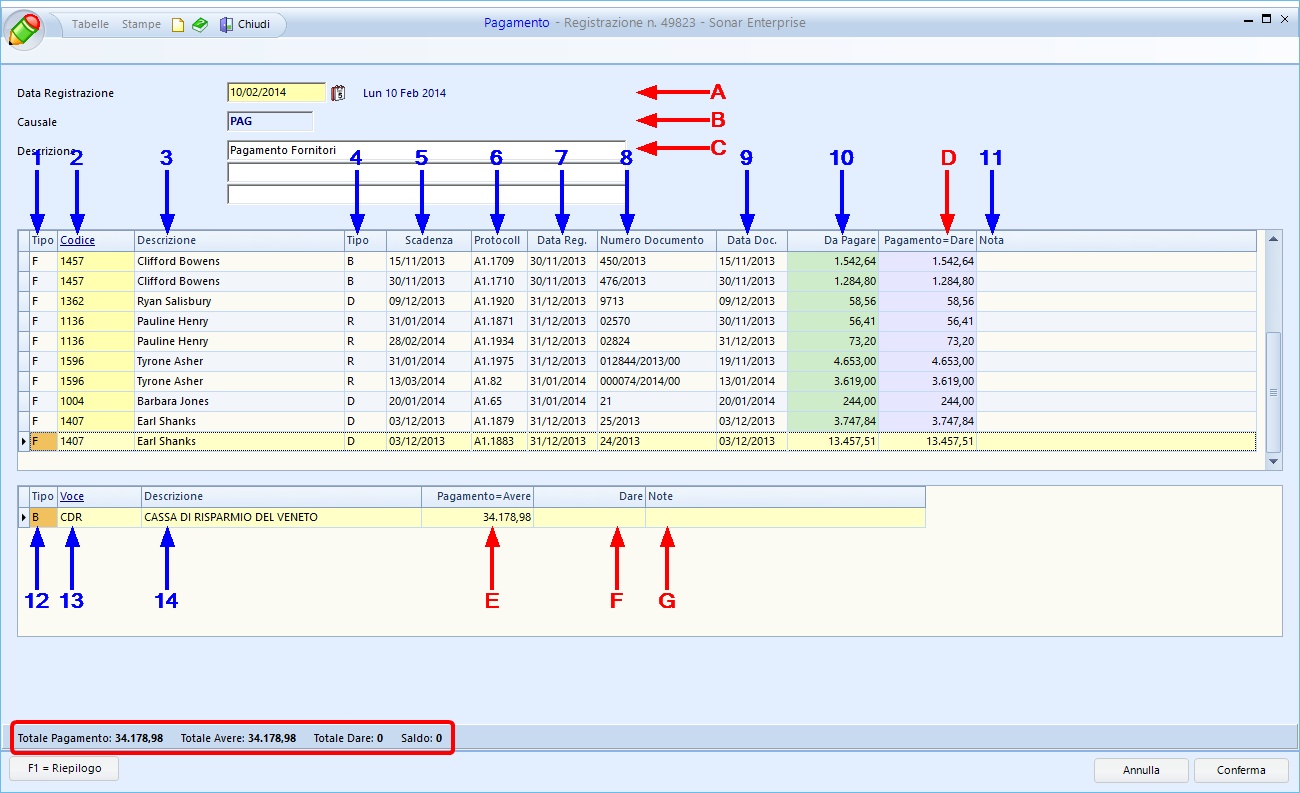Click the F1 = Riepilogo button

pos(64,769)
